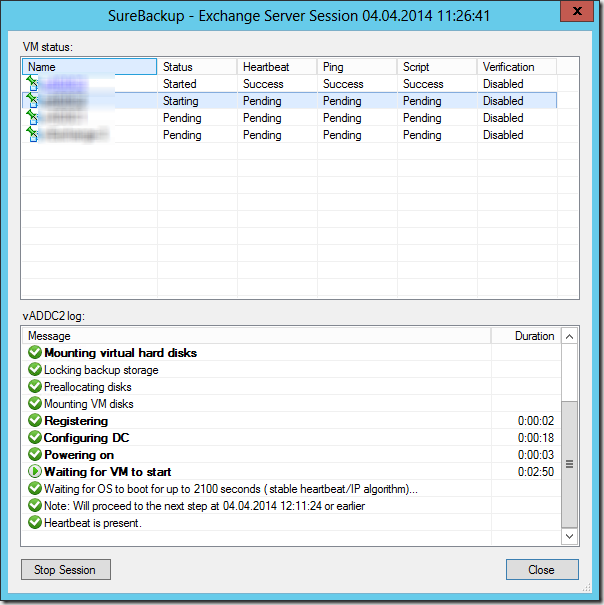Close the SureBackup window with the X

(x=577, y=11)
